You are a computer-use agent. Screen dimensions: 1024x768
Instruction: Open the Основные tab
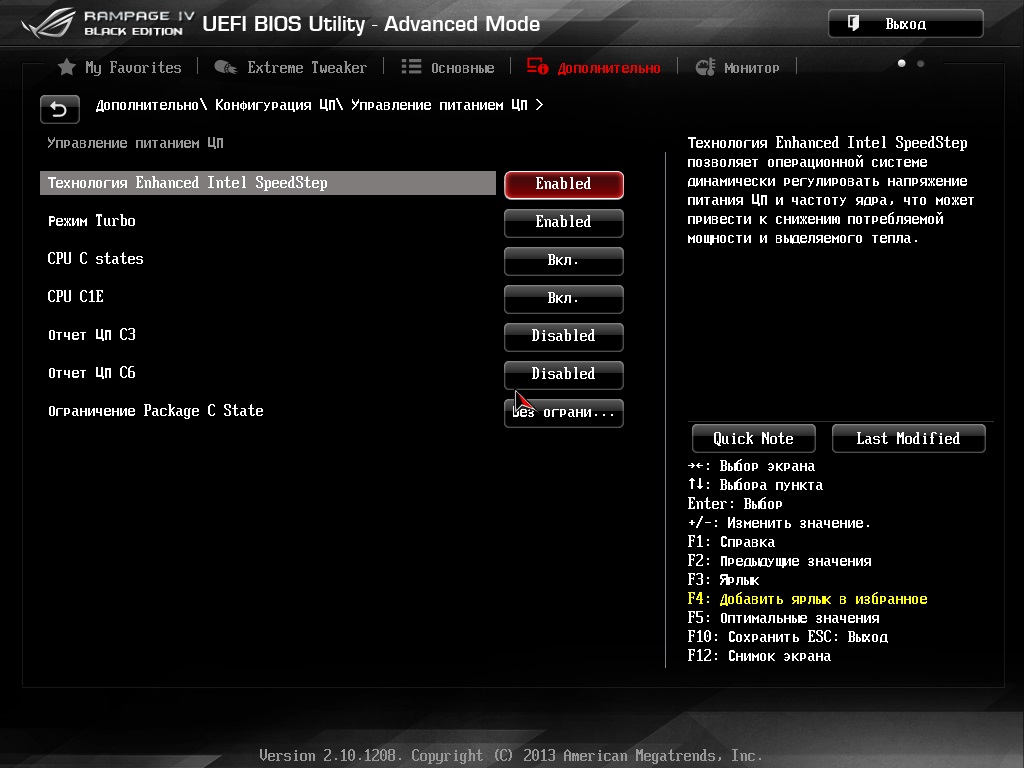(462, 67)
